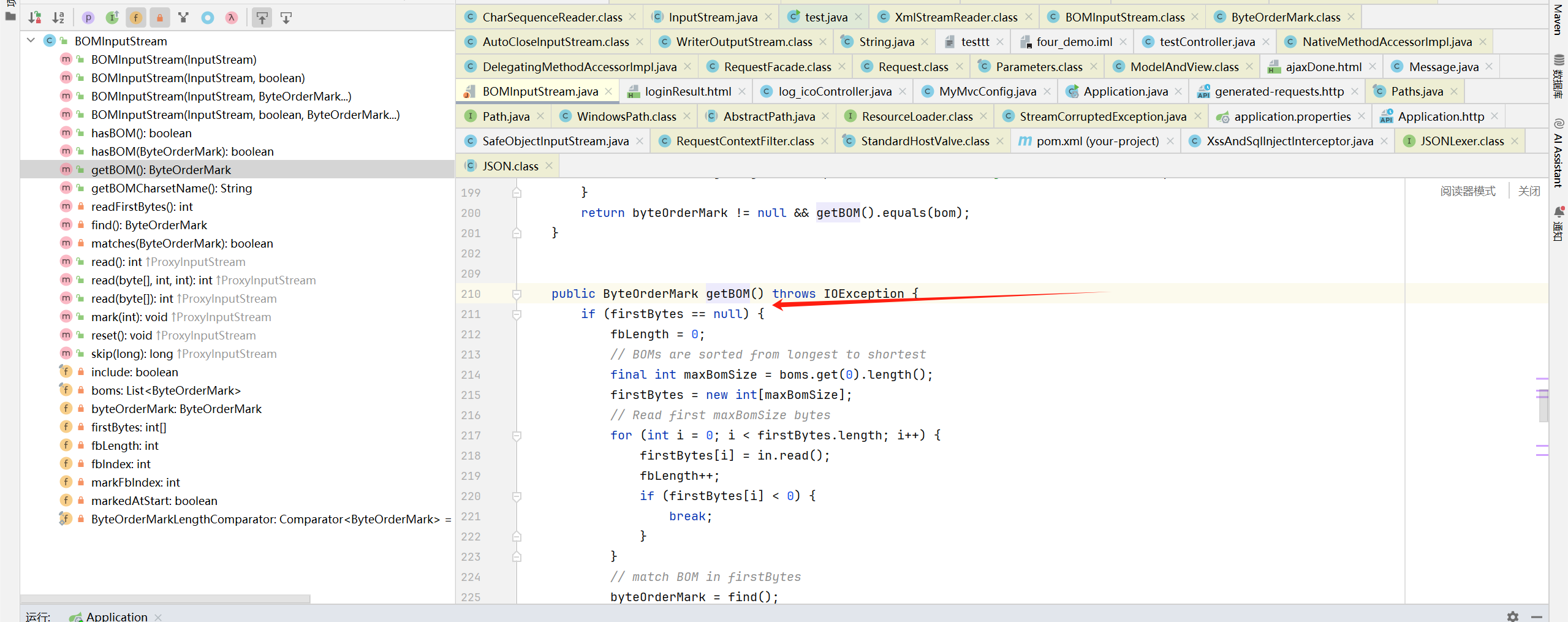Click fold end marker at line 199
1568x622 pixels.
(517, 193)
